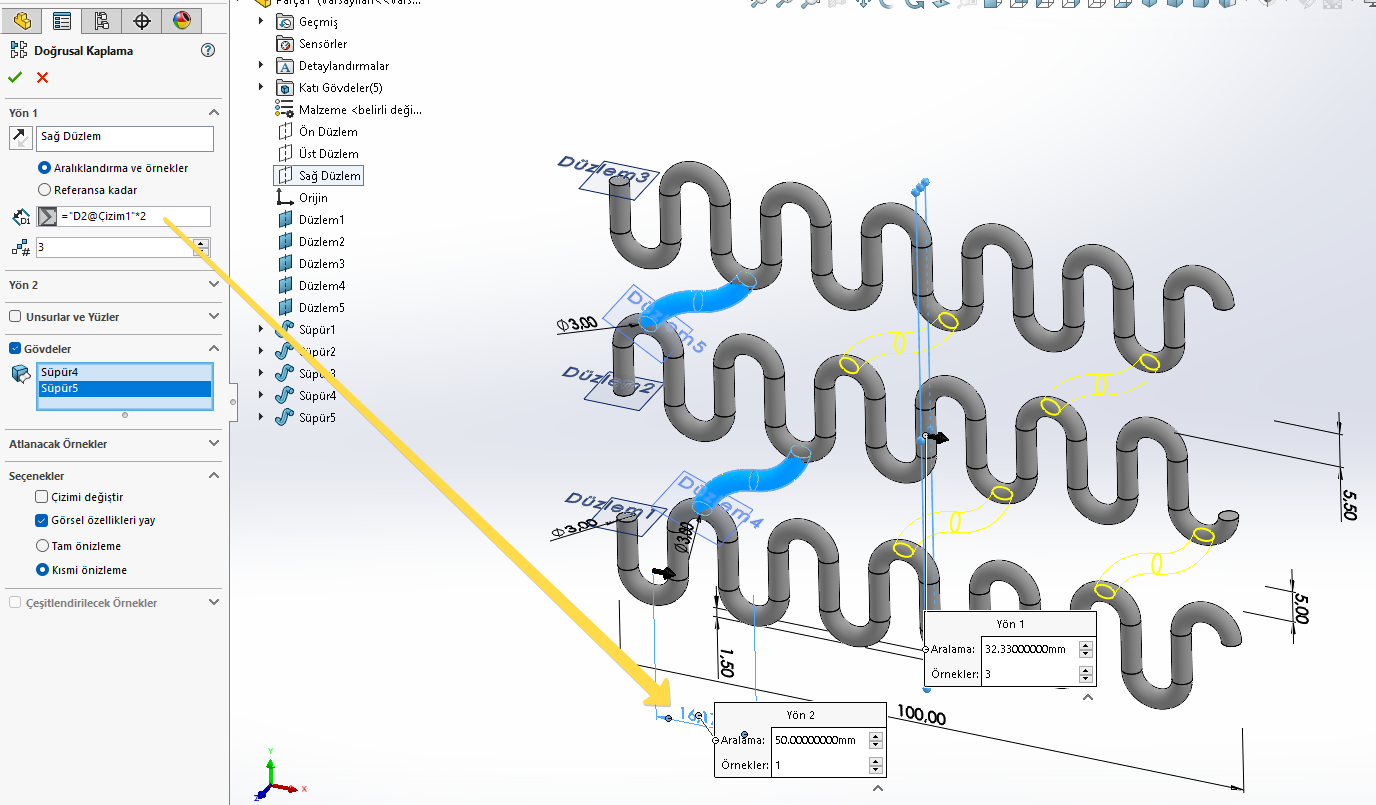This screenshot has width=1376, height=805.
Task: Enable the Unsurlar ve Yüzler checkbox
Action: point(15,317)
